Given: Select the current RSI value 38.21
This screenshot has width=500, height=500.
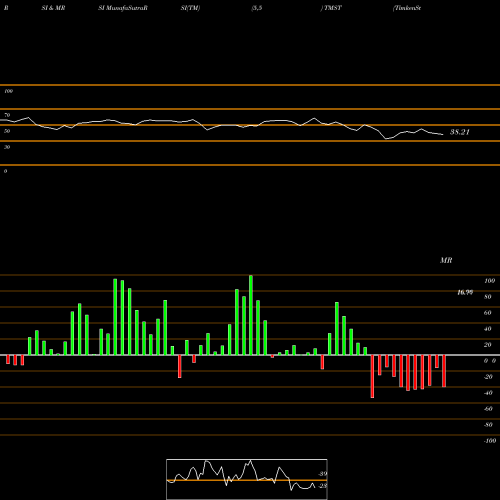Looking at the screenshot, I should 460,132.
